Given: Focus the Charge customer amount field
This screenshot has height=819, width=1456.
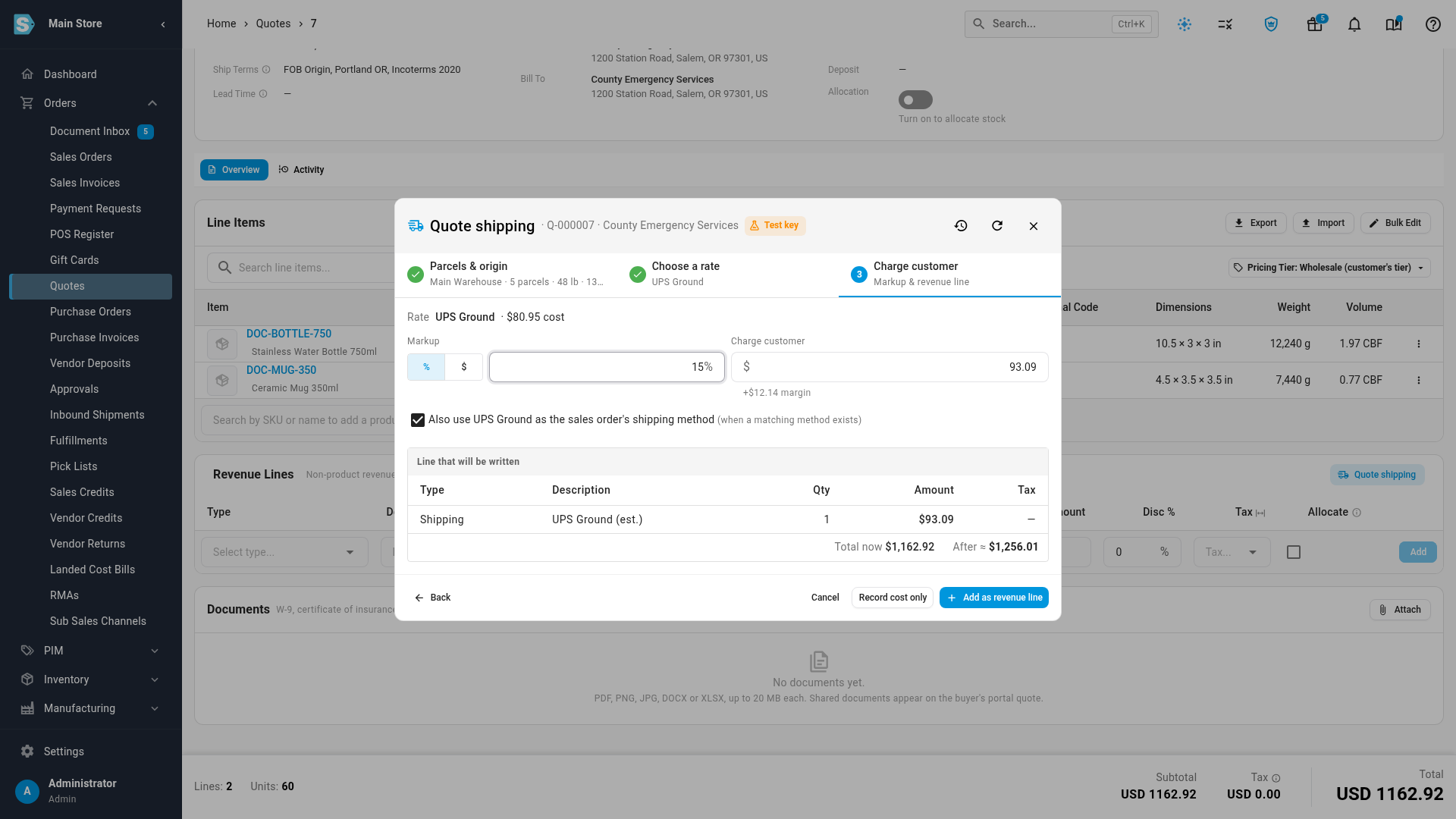Looking at the screenshot, I should coord(890,367).
